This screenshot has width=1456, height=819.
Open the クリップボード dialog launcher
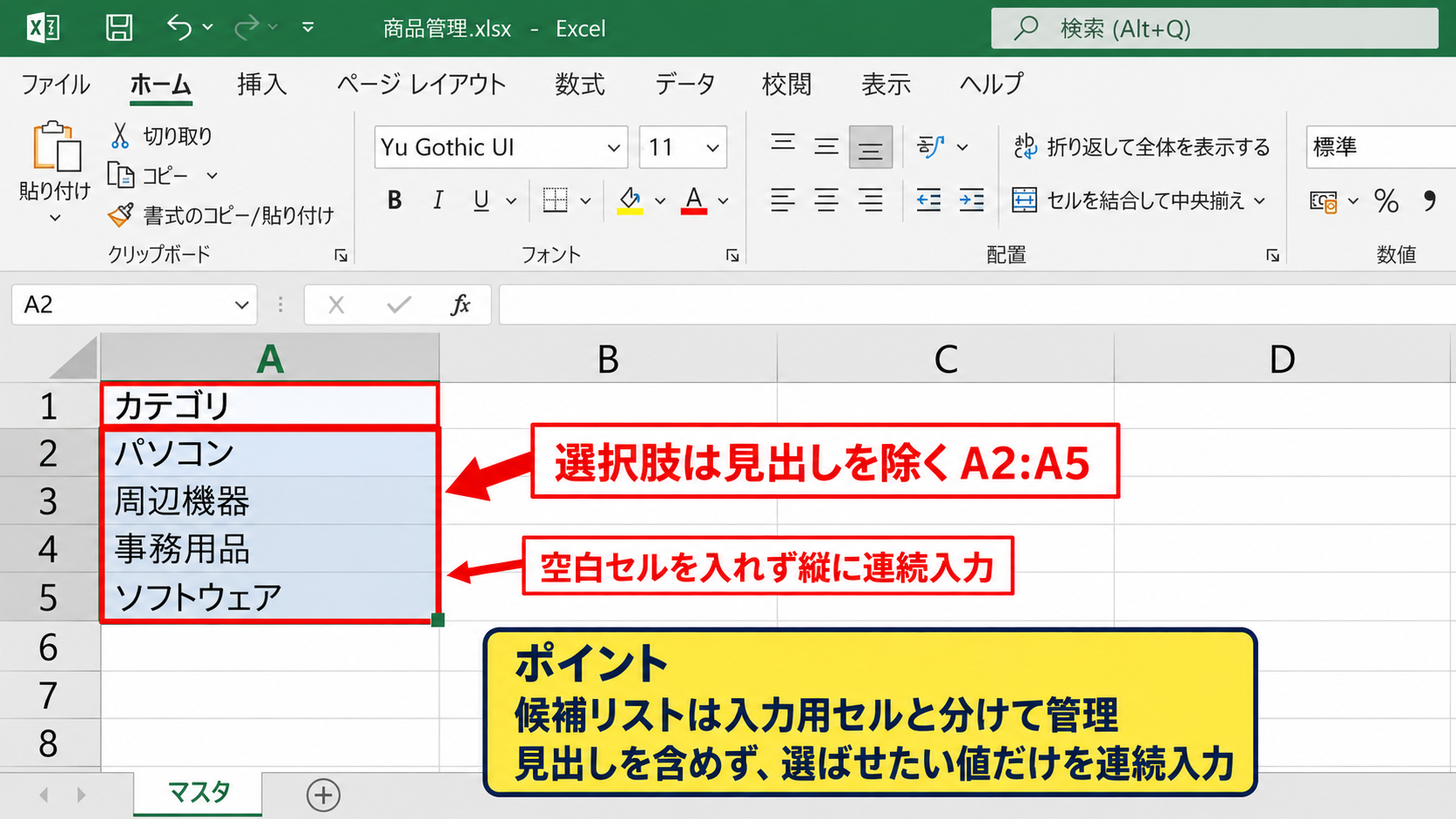[x=341, y=255]
